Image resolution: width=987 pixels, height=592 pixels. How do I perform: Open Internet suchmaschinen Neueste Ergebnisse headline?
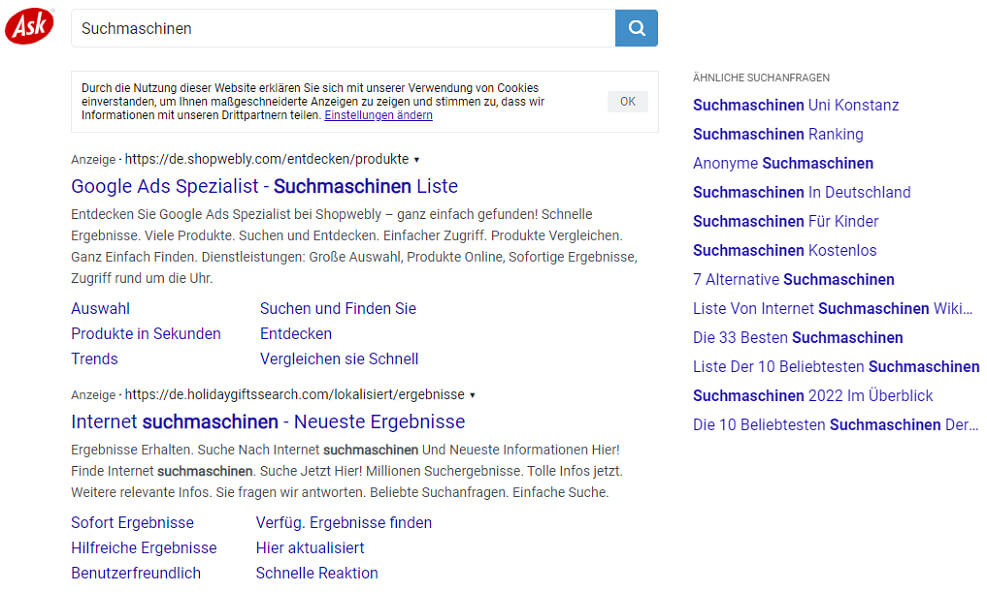(x=268, y=421)
